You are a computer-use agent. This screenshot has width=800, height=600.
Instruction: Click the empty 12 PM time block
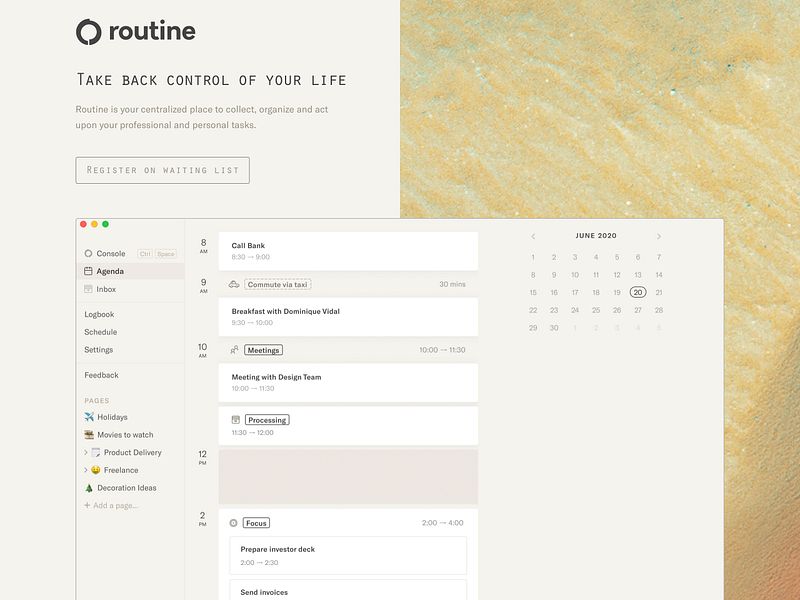(348, 477)
